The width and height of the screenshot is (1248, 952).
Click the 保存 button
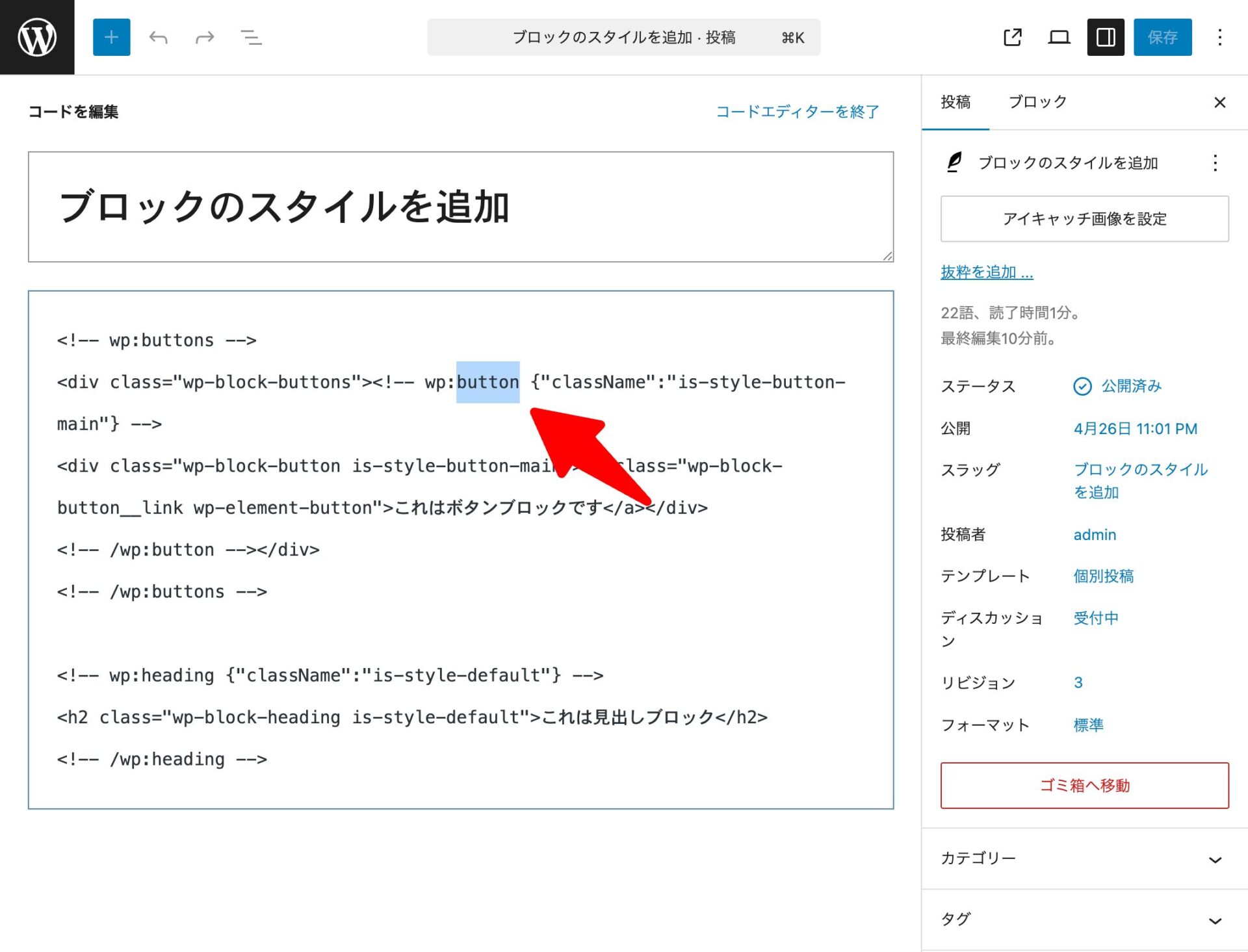[1162, 37]
